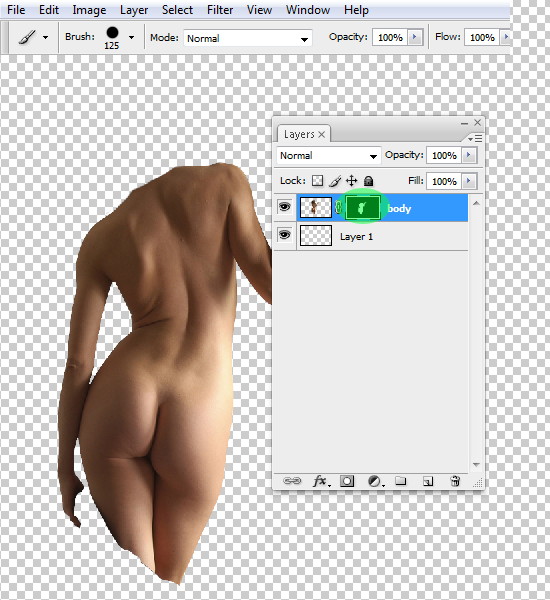Hide the body layer

(285, 207)
